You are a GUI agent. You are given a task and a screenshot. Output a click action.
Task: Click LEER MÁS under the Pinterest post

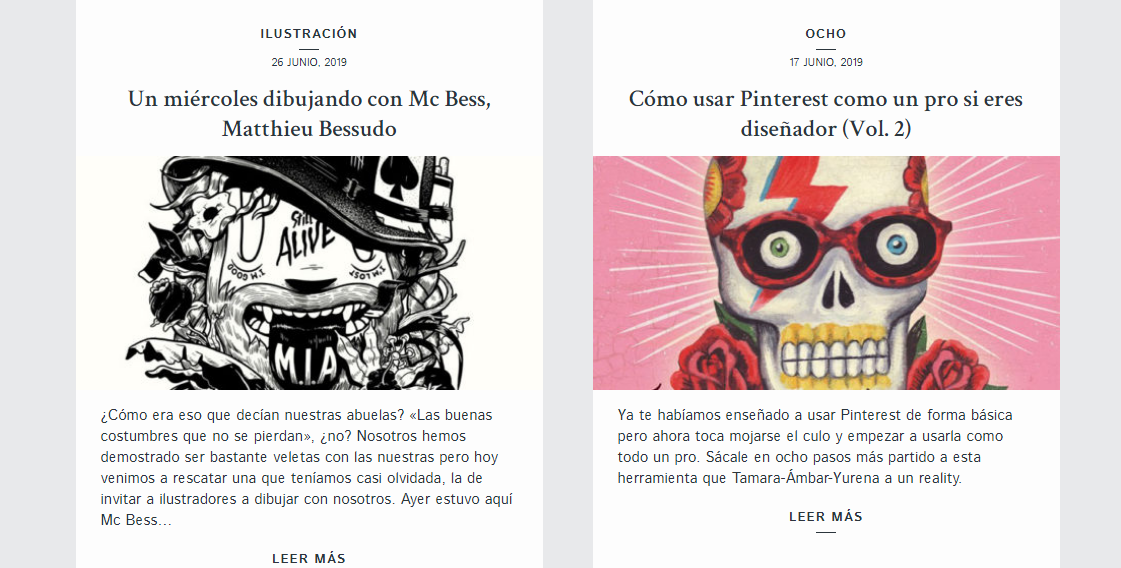[826, 516]
